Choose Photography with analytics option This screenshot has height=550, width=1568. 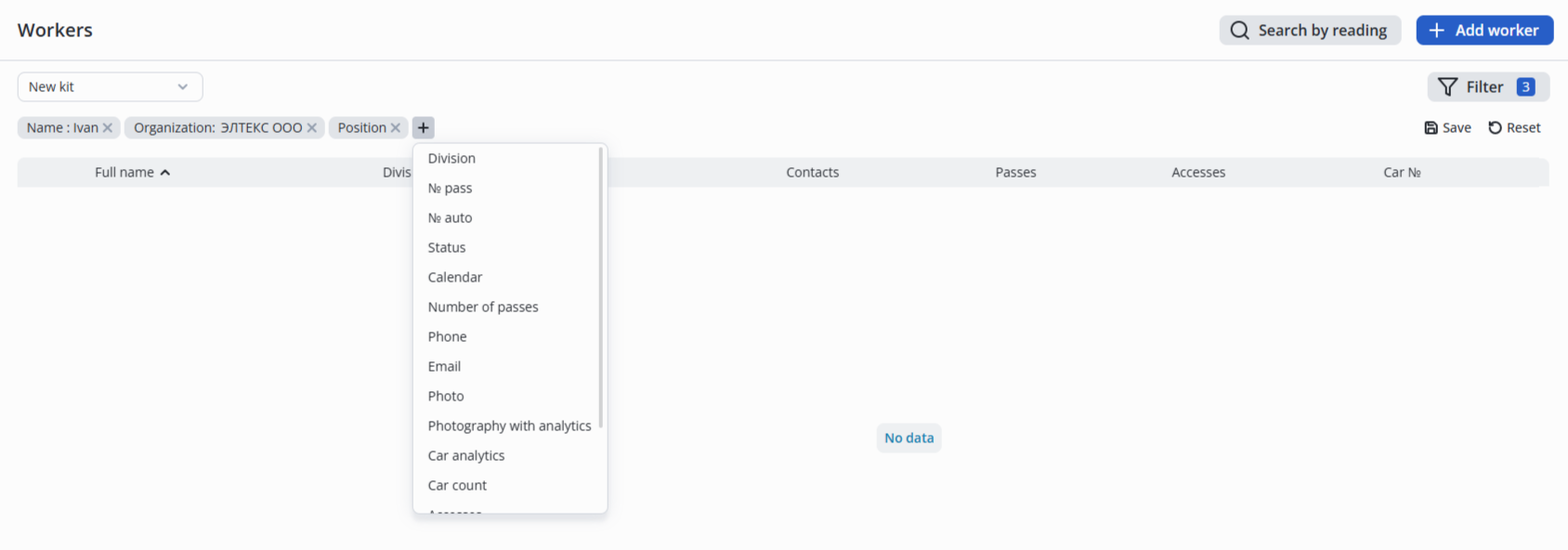pyautogui.click(x=509, y=426)
